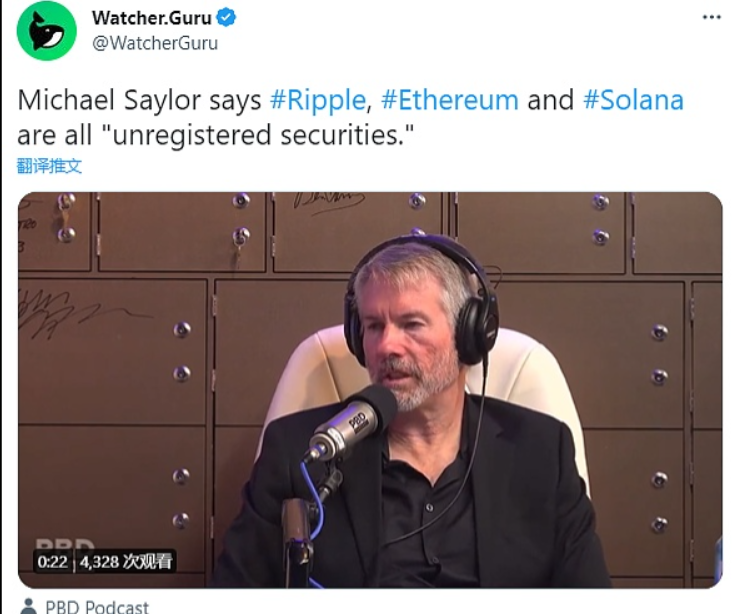Click the 4,328 次观看 view count
Image resolution: width=732 pixels, height=614 pixels.
pos(126,561)
